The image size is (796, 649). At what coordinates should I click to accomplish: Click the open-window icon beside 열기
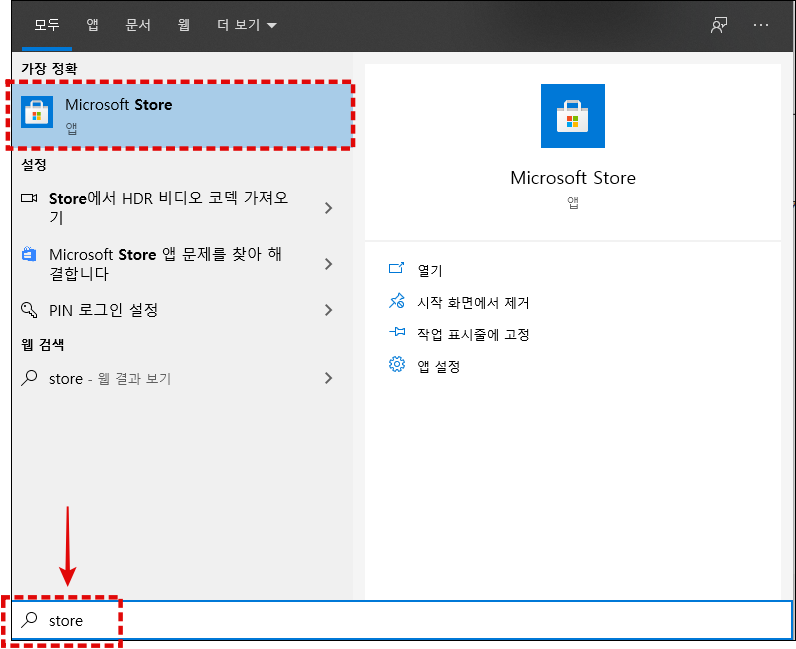click(396, 268)
